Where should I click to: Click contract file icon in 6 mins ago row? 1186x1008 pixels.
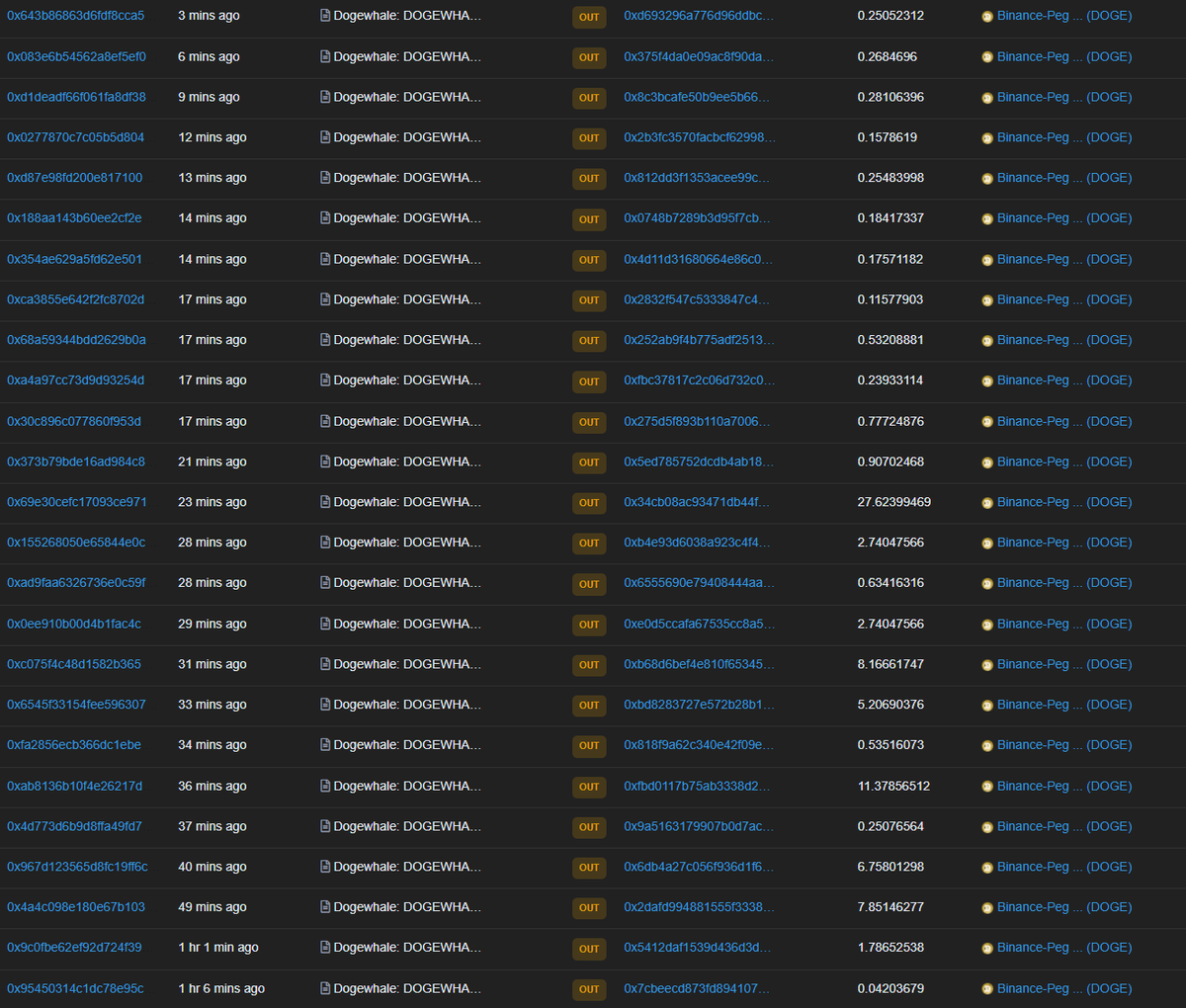click(325, 56)
